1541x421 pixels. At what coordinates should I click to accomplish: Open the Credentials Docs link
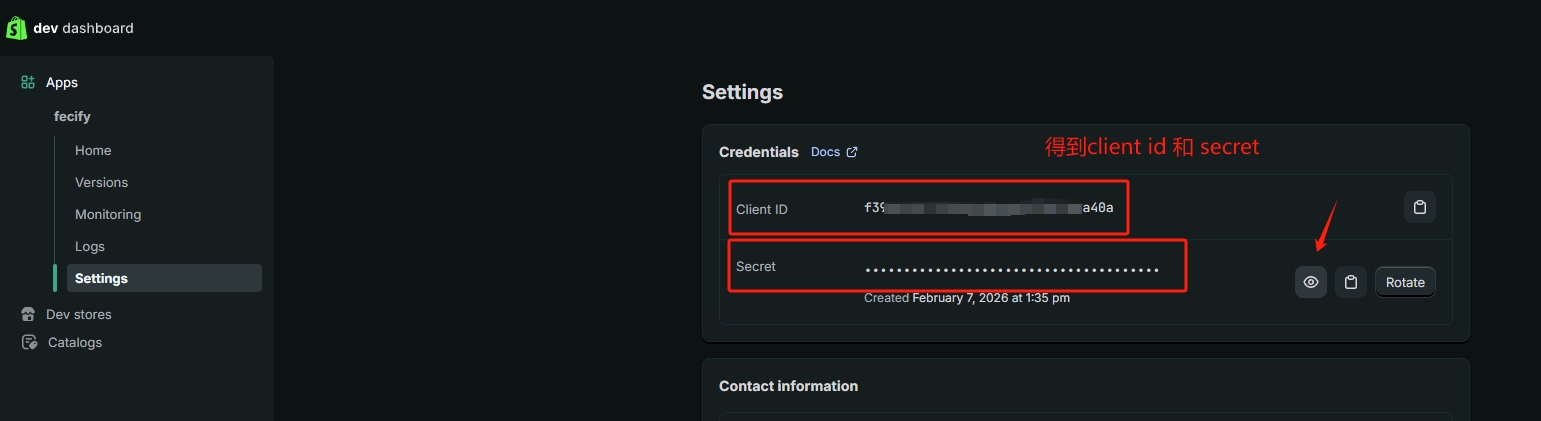click(x=825, y=152)
